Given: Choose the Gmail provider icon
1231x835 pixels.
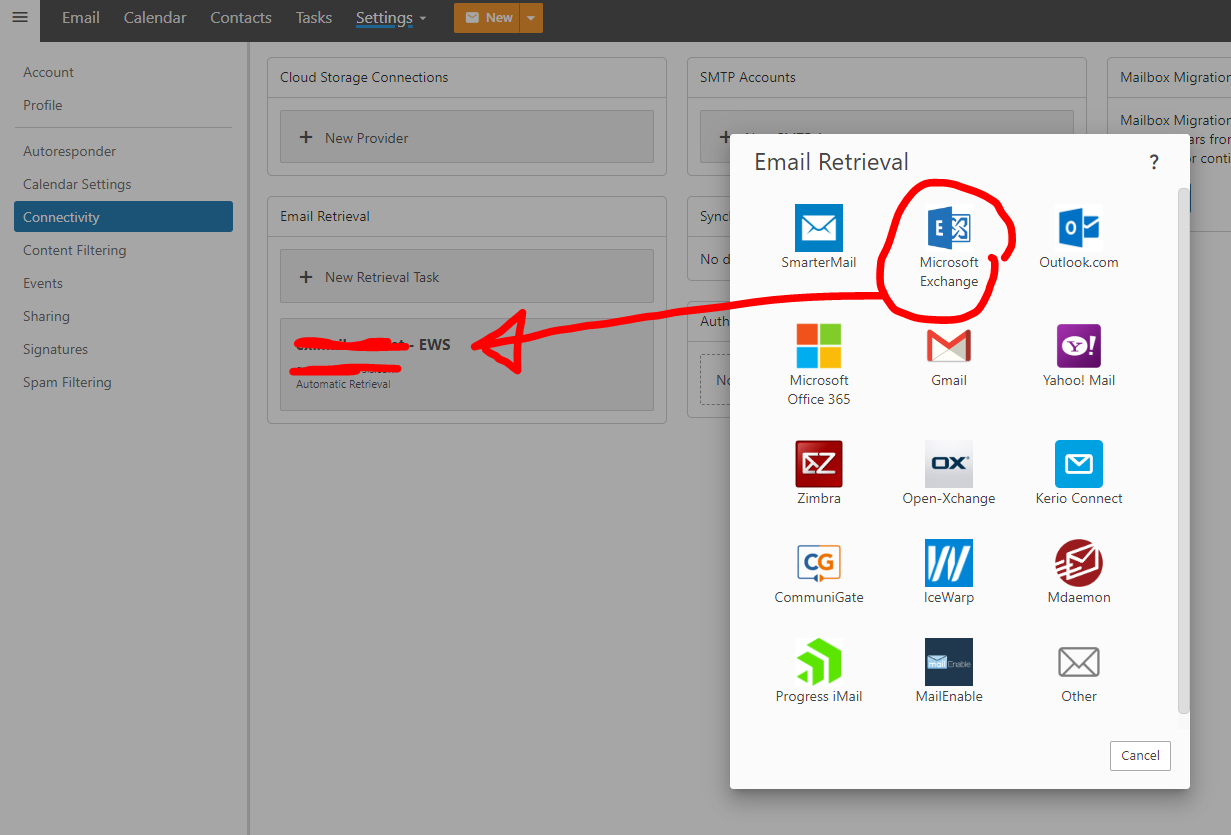Looking at the screenshot, I should [949, 346].
